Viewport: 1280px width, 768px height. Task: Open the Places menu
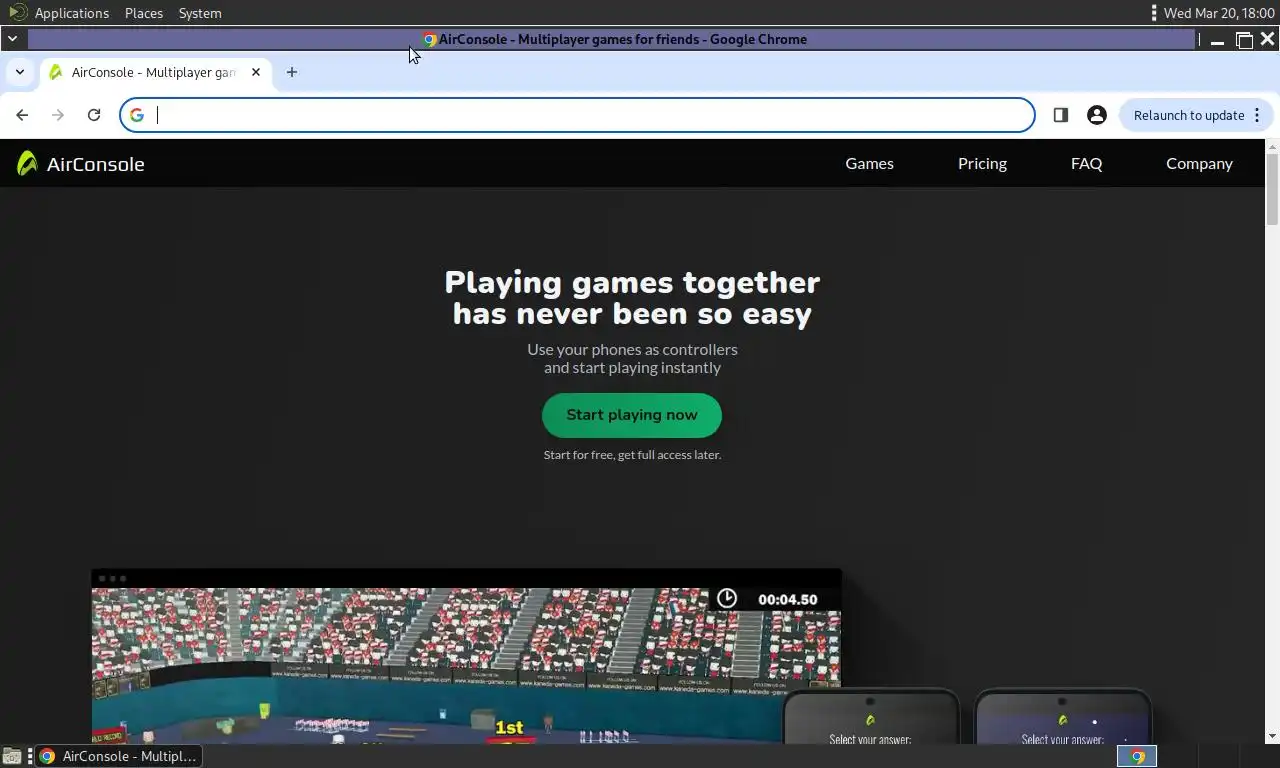tap(144, 13)
